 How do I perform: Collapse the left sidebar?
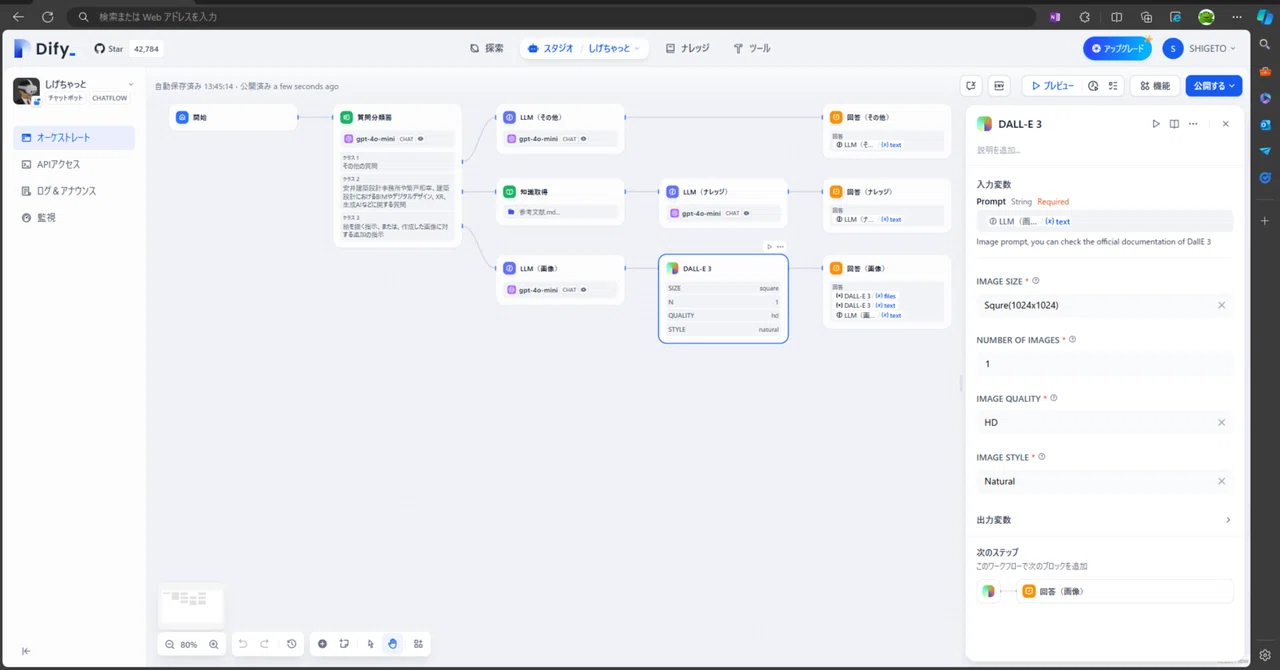(x=26, y=651)
